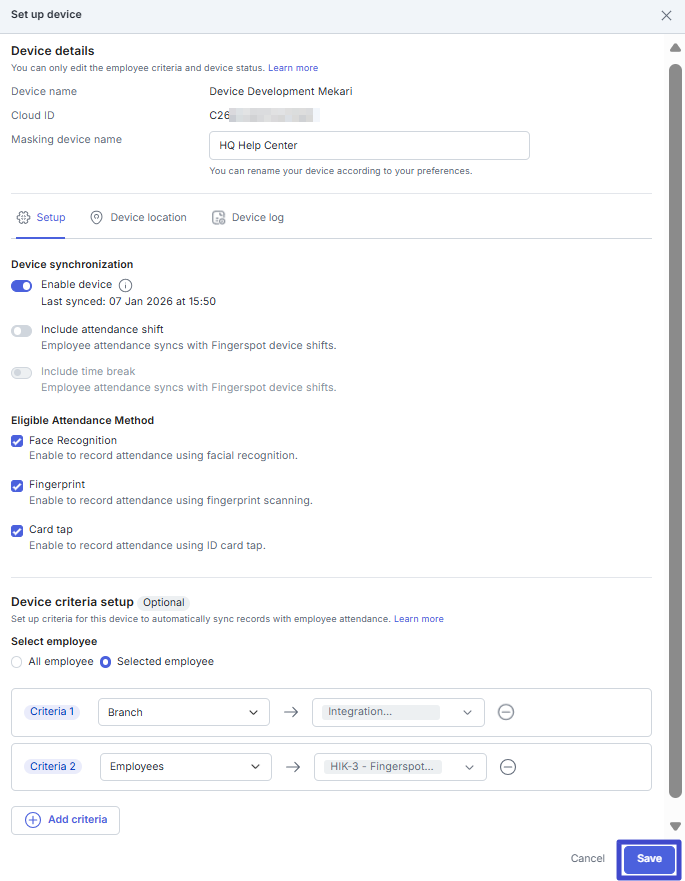Turn on Include attendance shift switch
This screenshot has height=881, width=685.
22,329
